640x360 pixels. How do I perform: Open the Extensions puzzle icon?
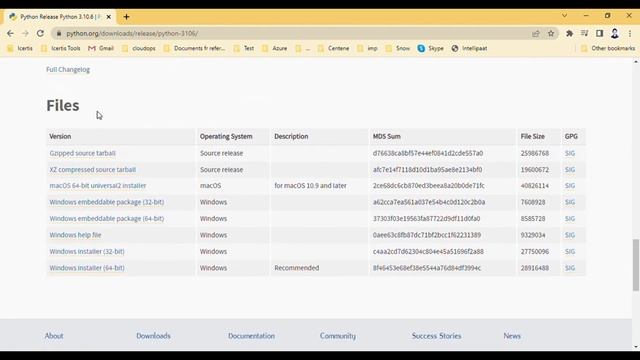pos(569,33)
